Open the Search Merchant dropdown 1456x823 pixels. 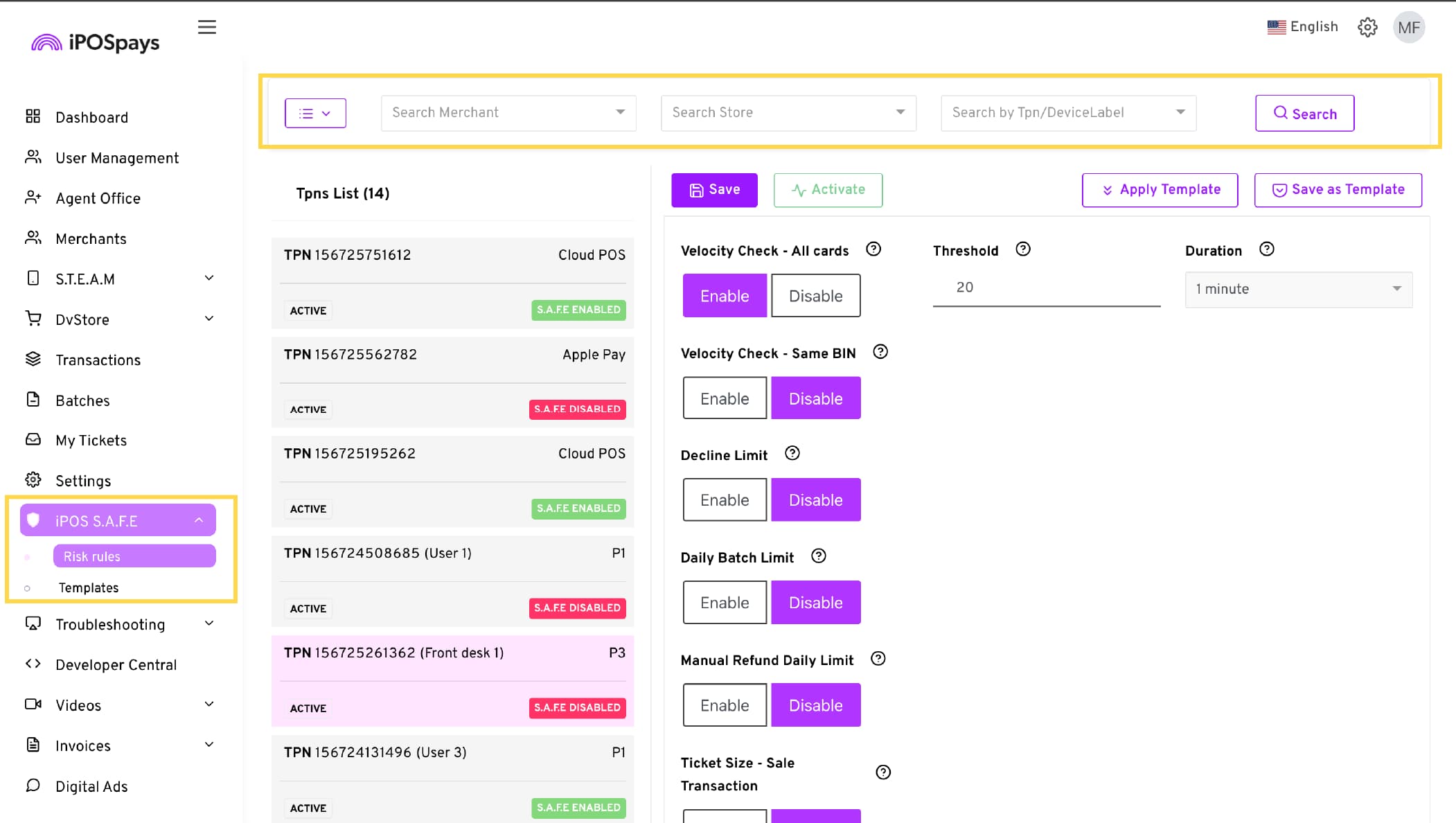[508, 113]
